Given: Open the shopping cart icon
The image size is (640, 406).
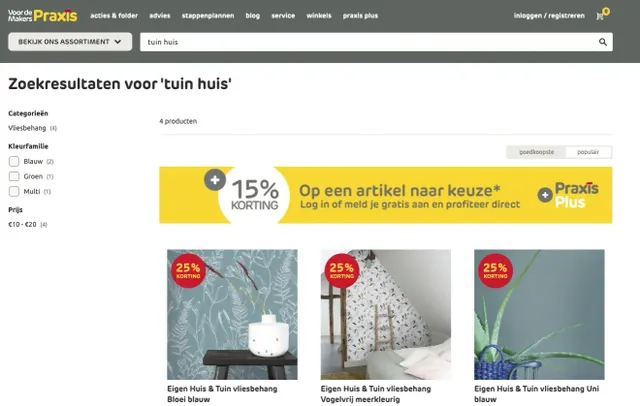Looking at the screenshot, I should (x=600, y=16).
